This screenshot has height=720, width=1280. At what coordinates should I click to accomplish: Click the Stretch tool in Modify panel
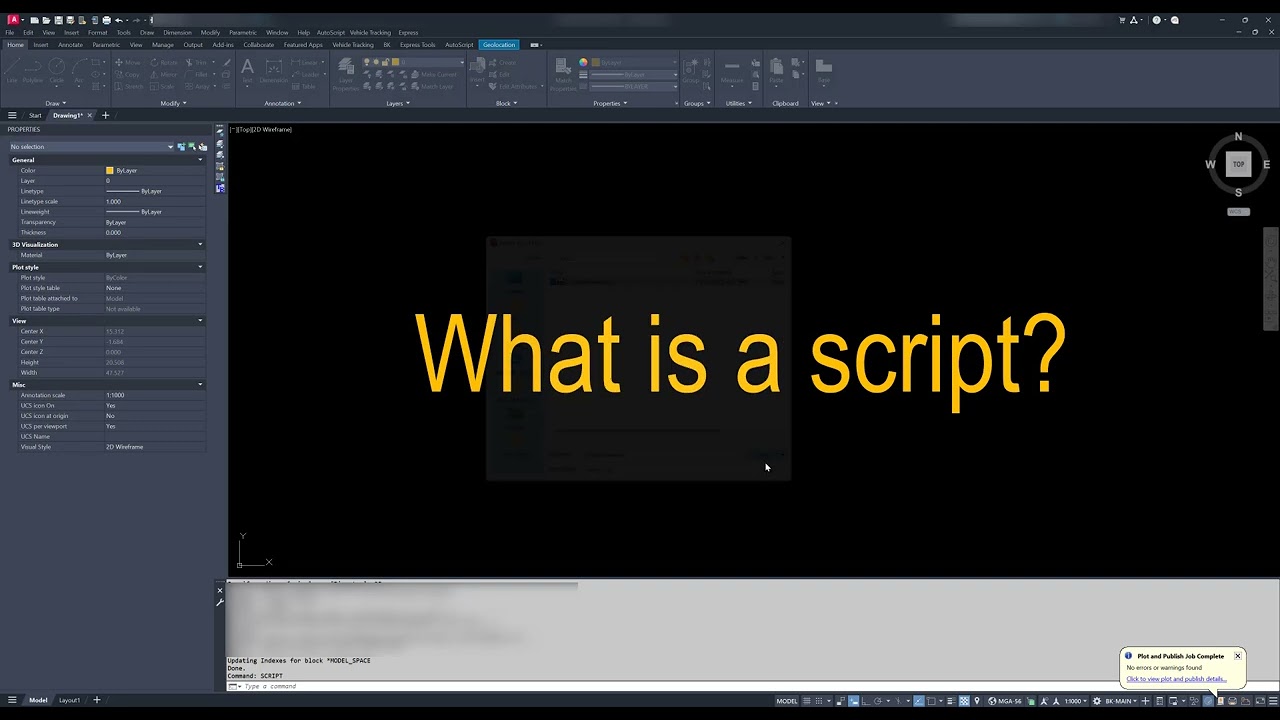(130, 86)
